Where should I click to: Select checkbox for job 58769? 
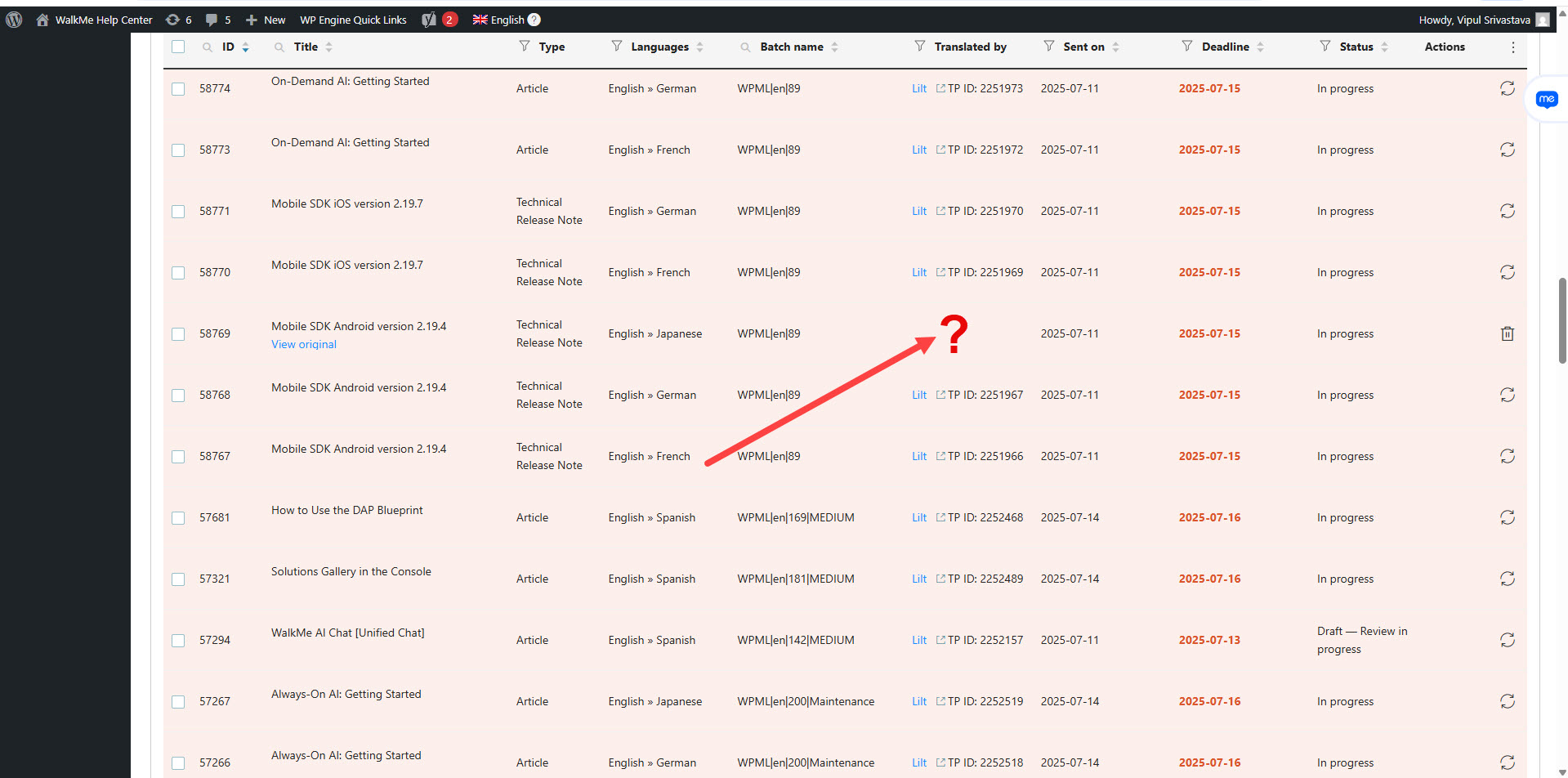tap(178, 333)
